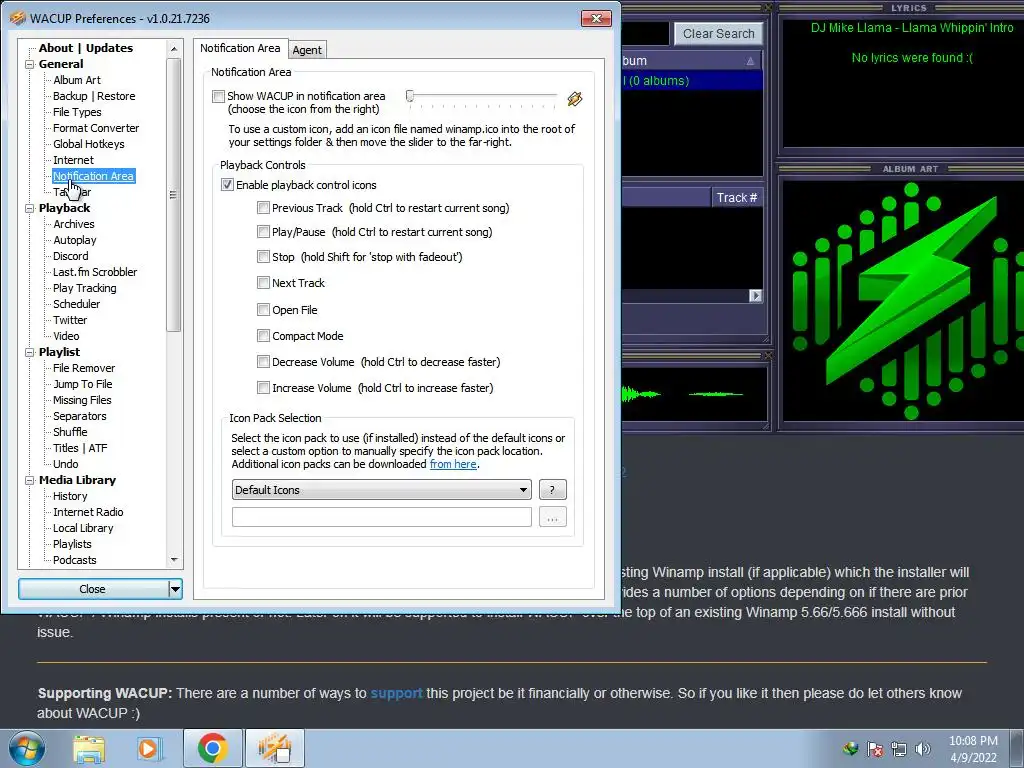1024x768 pixels.
Task: Open the Close button dropdown arrow
Action: pyautogui.click(x=175, y=589)
